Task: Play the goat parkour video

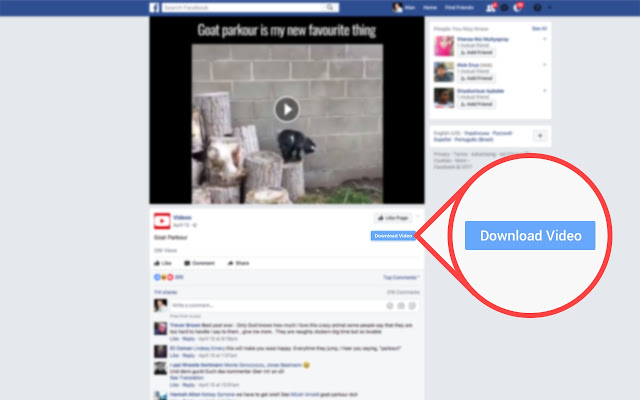Action: pos(287,109)
